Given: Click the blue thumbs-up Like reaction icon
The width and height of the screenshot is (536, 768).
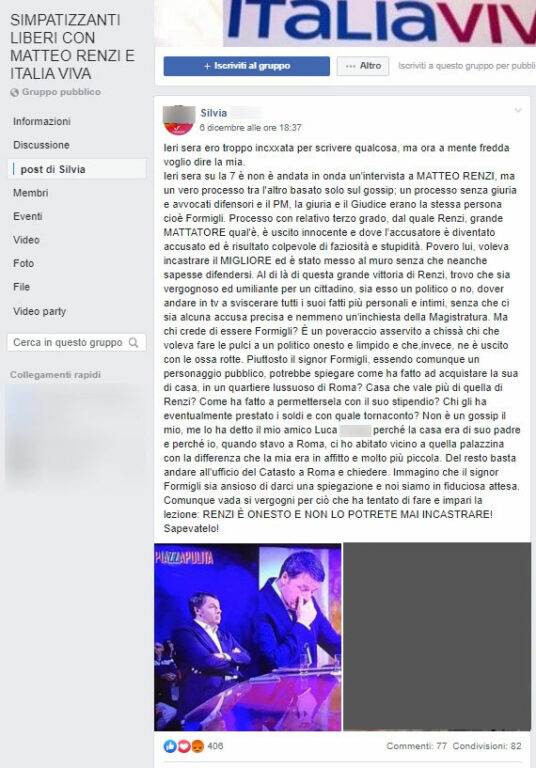Looking at the screenshot, I should (x=170, y=746).
